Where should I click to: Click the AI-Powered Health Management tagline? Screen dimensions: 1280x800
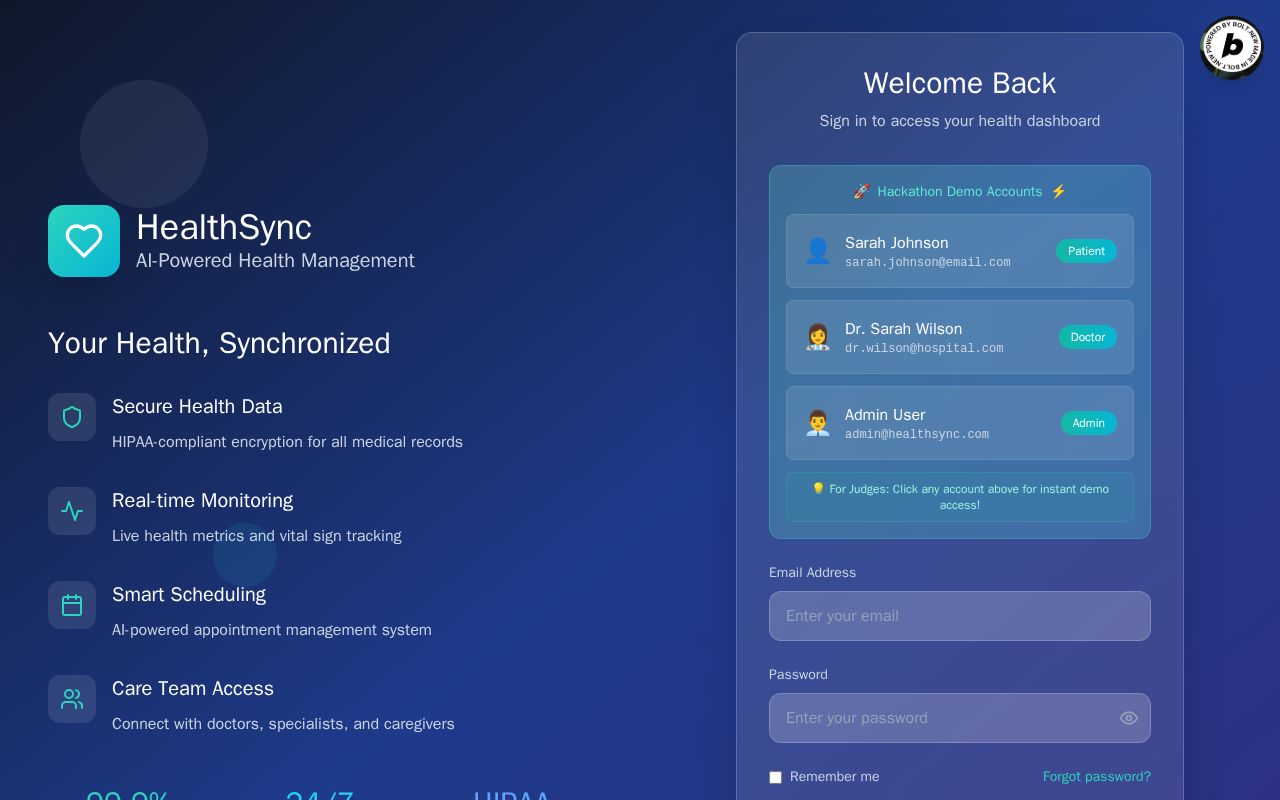point(275,261)
